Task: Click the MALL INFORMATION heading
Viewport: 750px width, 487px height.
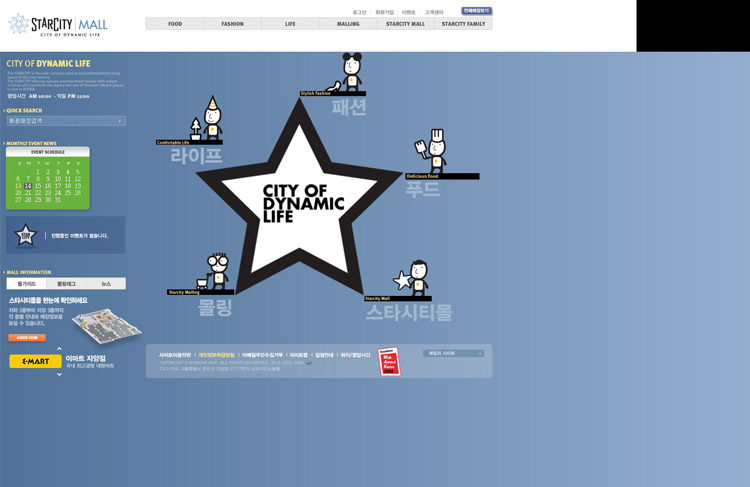Action: click(29, 272)
